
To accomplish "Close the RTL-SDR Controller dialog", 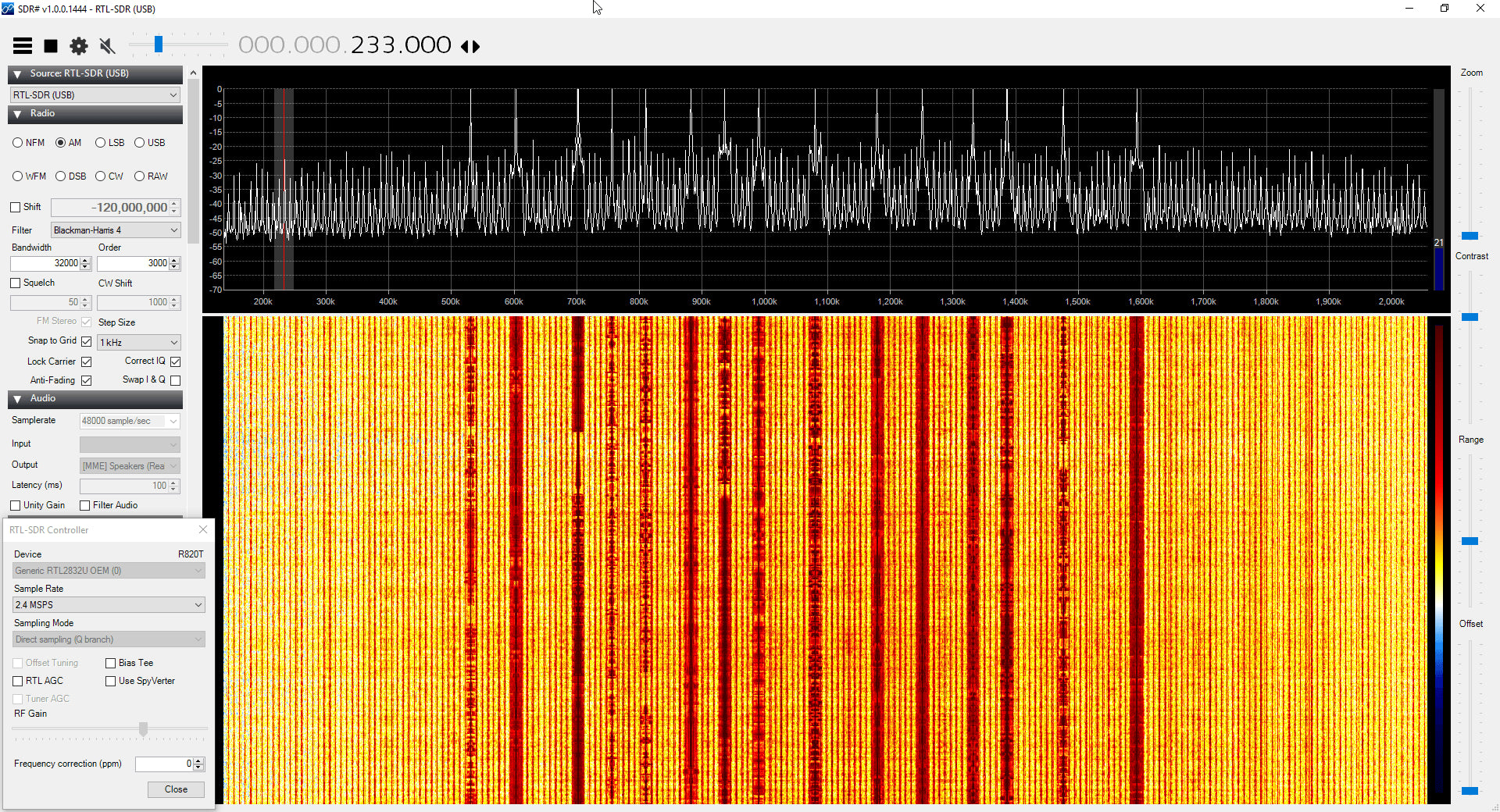I will point(202,529).
